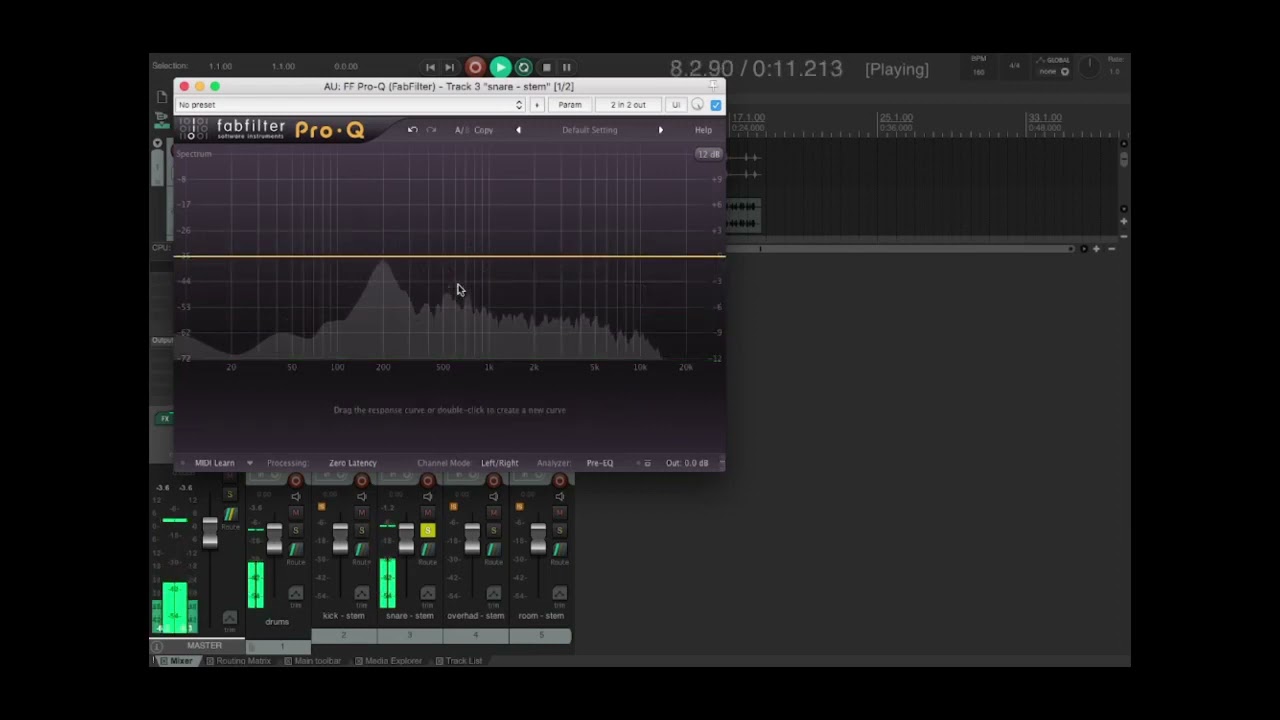Change the 12 dB display range

(x=708, y=154)
